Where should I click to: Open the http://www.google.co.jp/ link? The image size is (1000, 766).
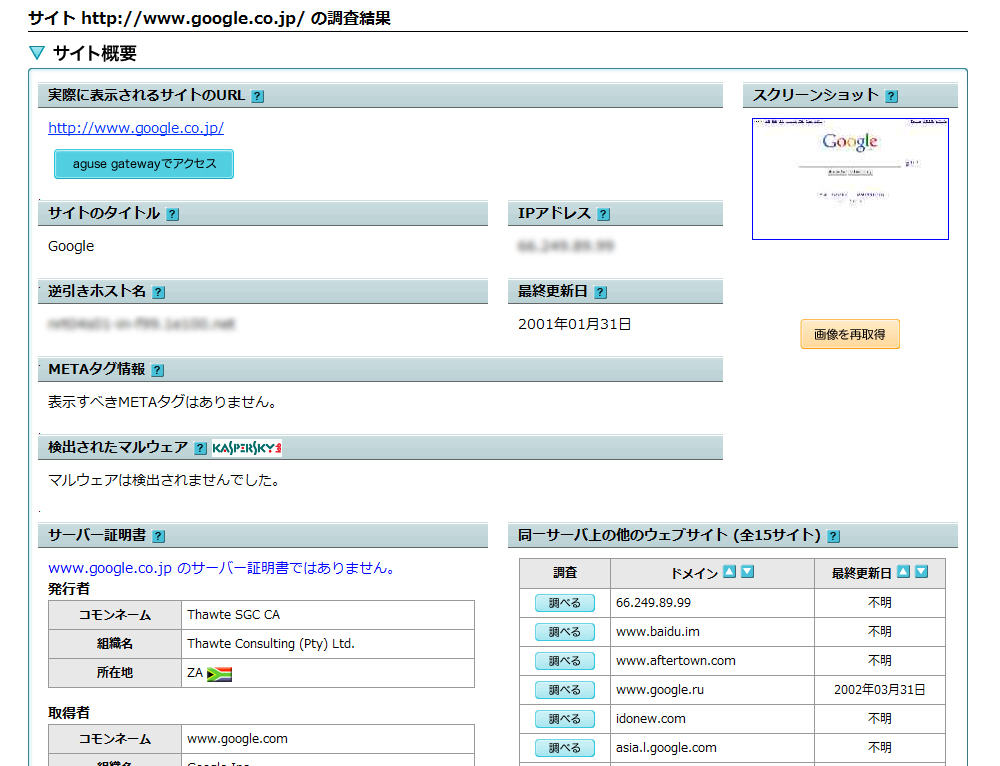pos(135,128)
